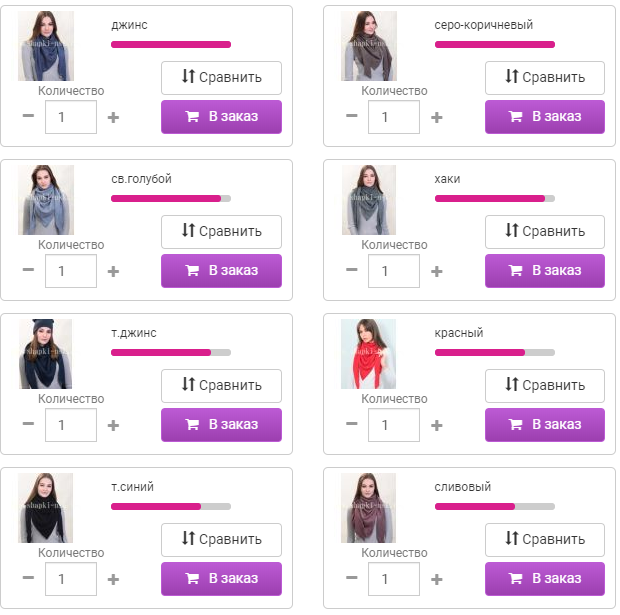Click the т.синий stock level bar

pos(171,506)
